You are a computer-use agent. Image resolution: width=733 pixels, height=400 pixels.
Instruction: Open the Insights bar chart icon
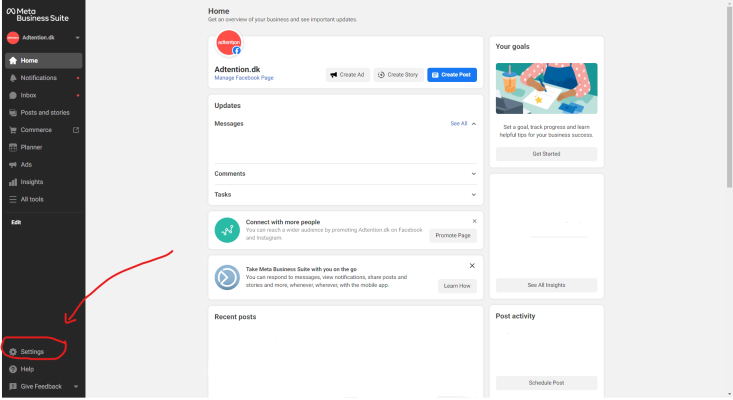pos(12,182)
